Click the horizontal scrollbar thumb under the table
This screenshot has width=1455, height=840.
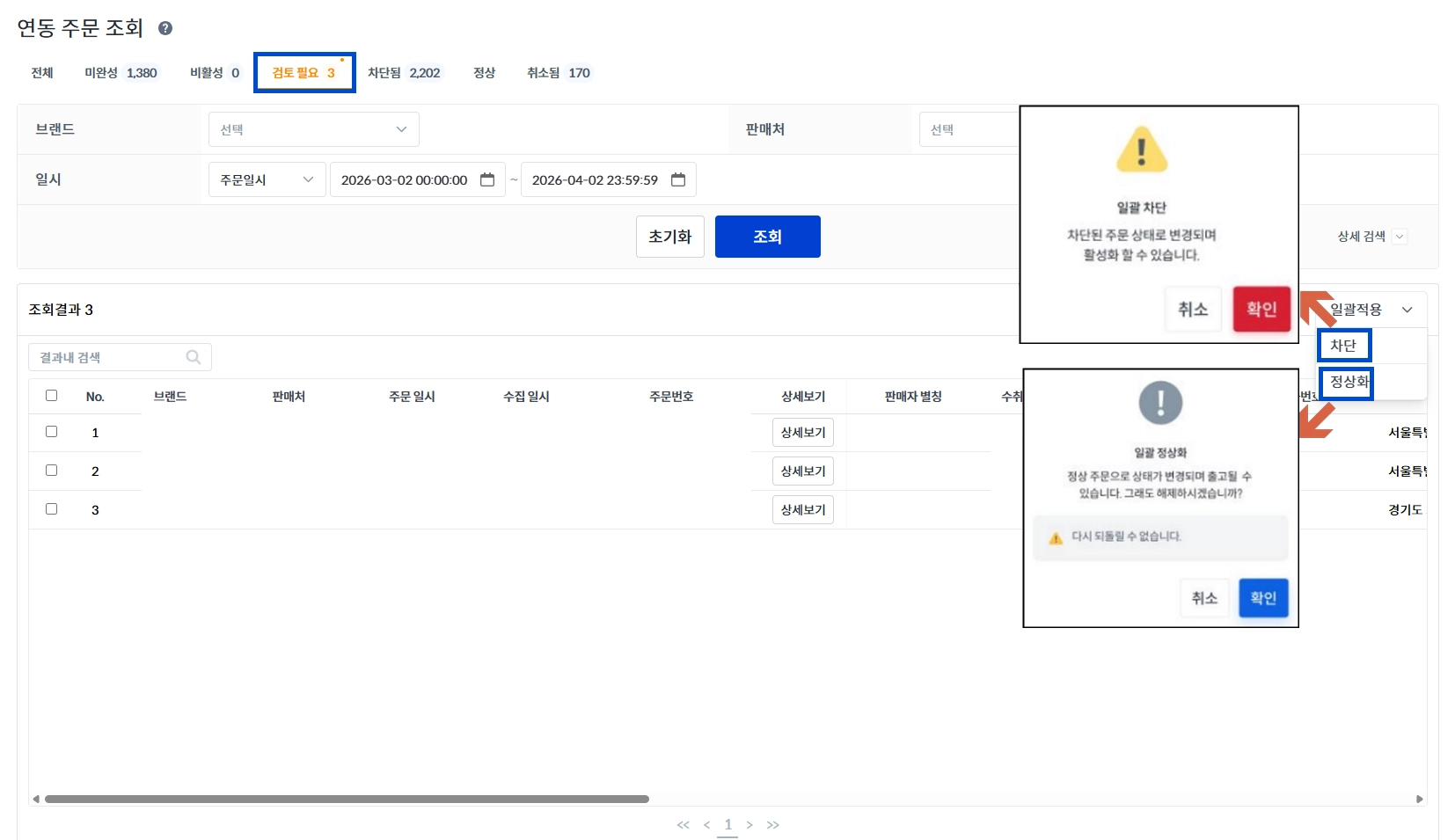(x=347, y=800)
